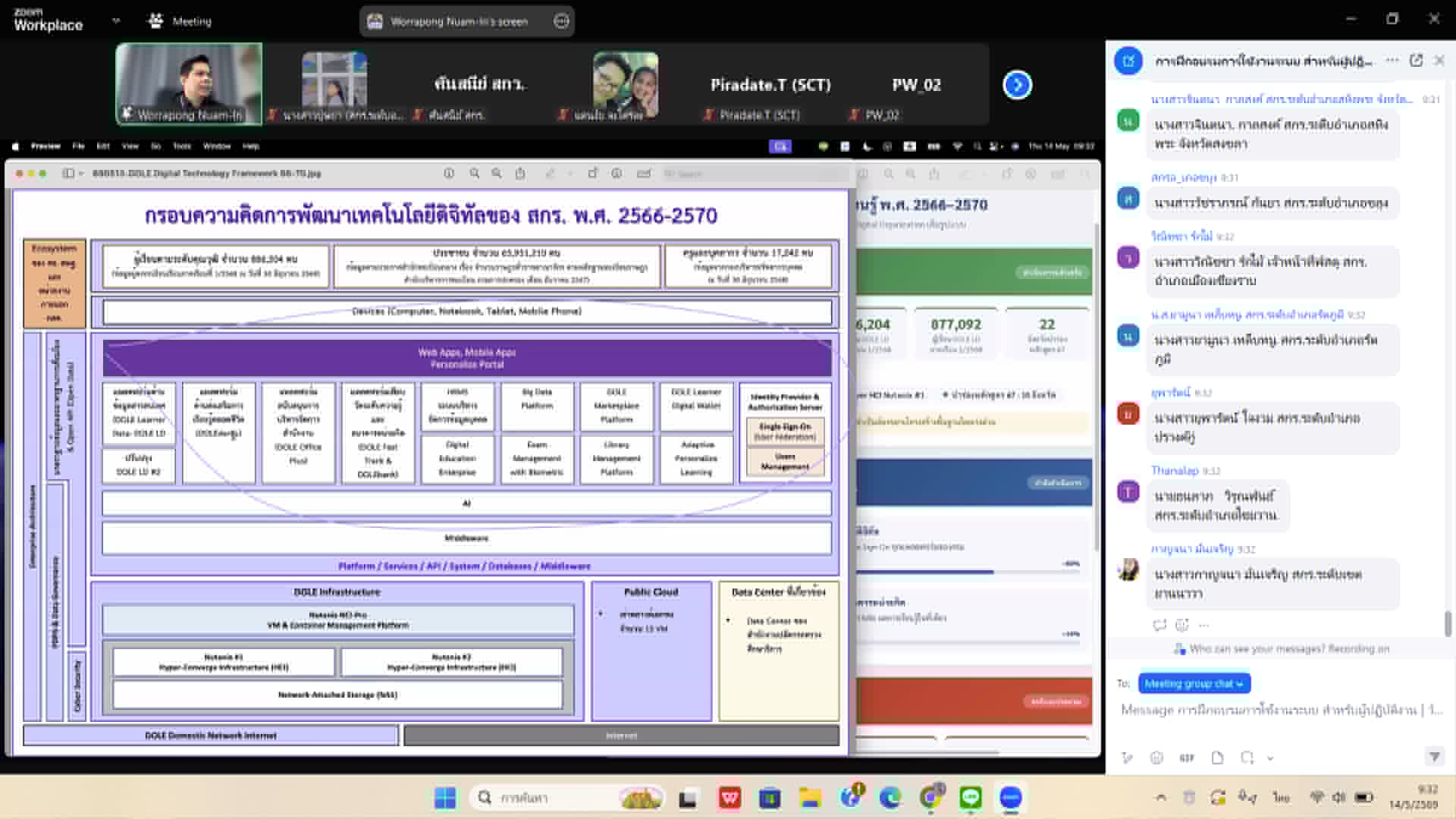Viewport: 1456px width, 819px height.
Task: Click Thanalap's purple T avatar in chat
Action: click(1128, 492)
